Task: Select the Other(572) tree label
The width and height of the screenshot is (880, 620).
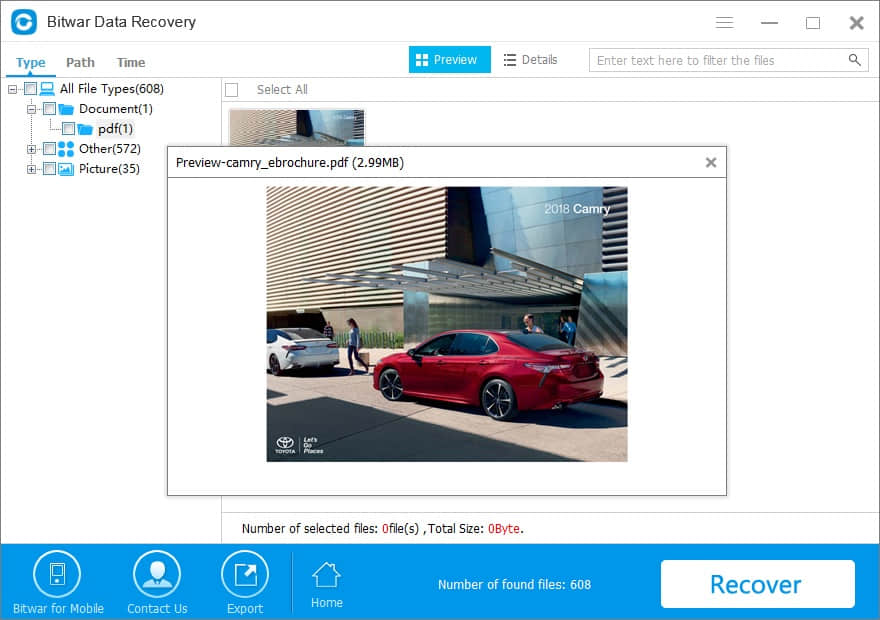Action: (110, 149)
